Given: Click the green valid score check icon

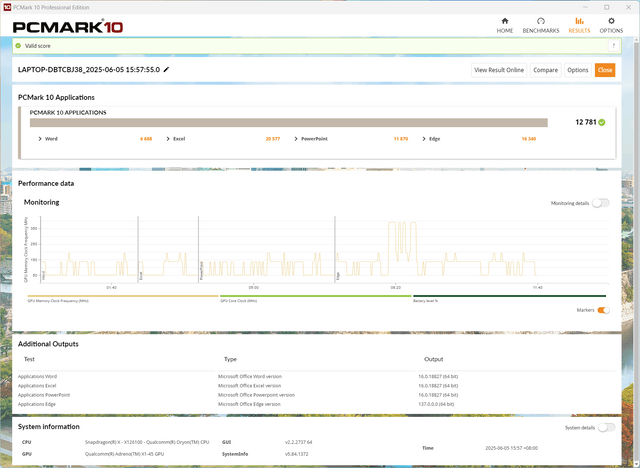Looking at the screenshot, I should pyautogui.click(x=18, y=46).
